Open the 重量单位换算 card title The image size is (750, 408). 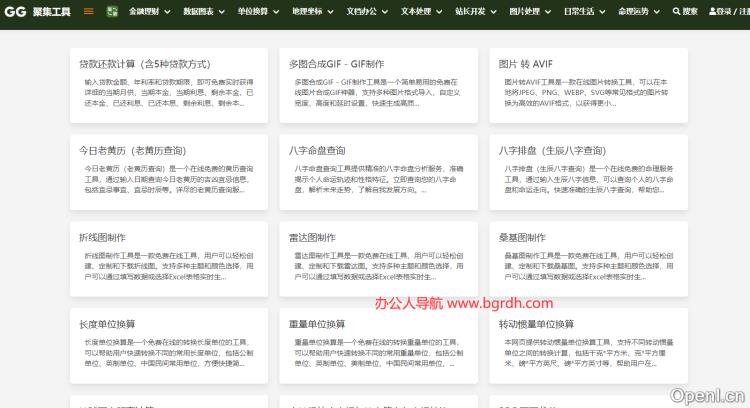317,324
